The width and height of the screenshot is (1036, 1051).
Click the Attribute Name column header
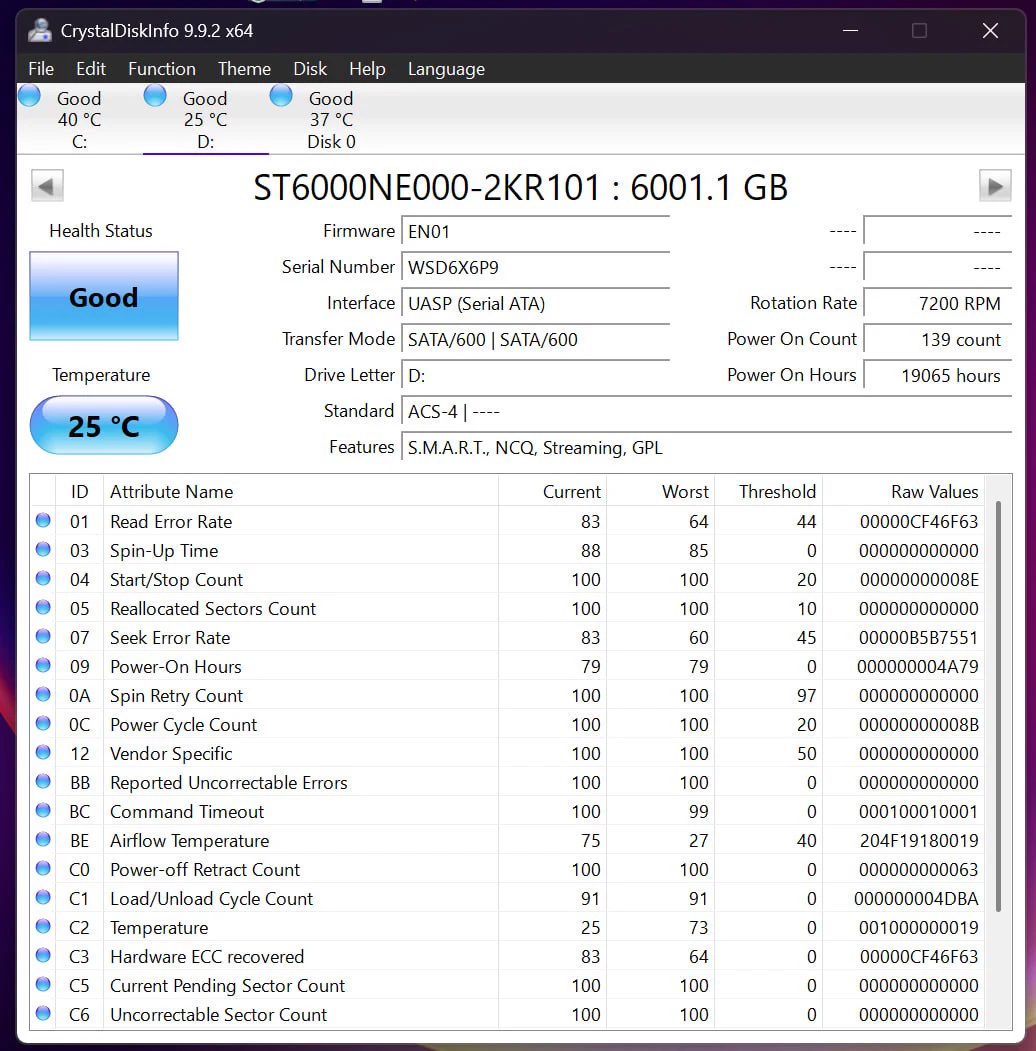(x=301, y=491)
